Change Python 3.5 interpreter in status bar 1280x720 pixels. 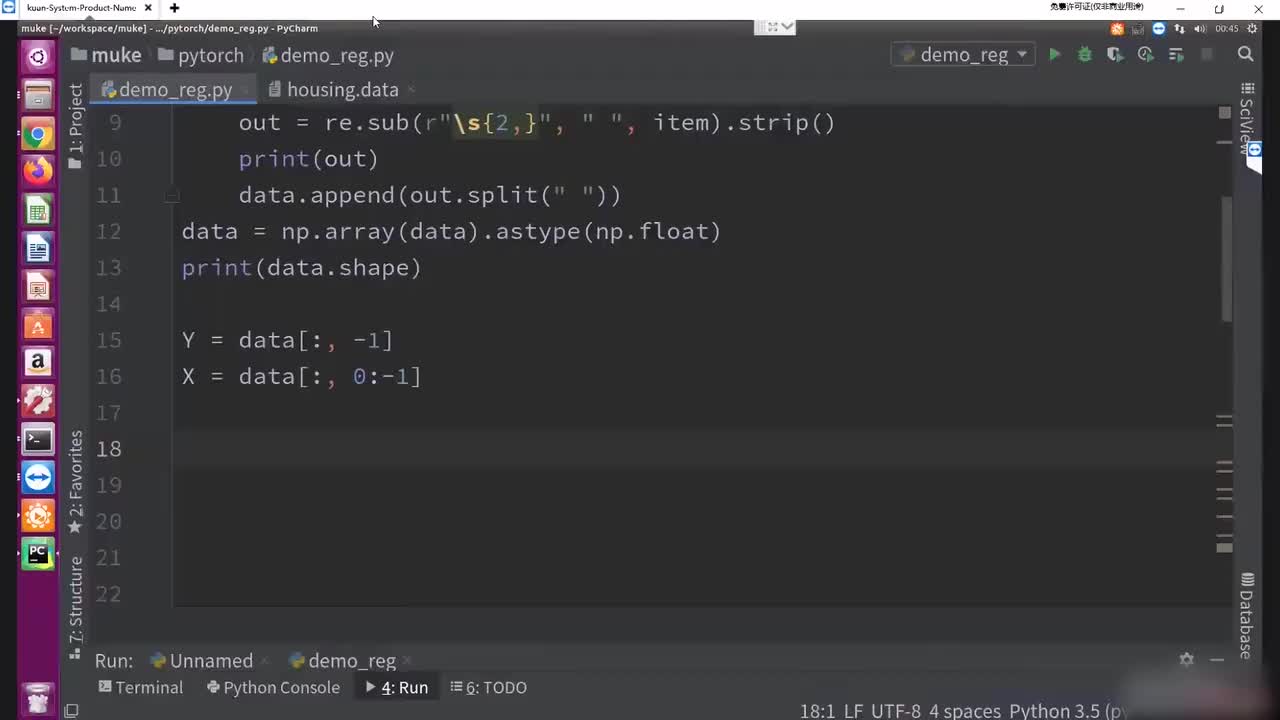(x=1068, y=711)
